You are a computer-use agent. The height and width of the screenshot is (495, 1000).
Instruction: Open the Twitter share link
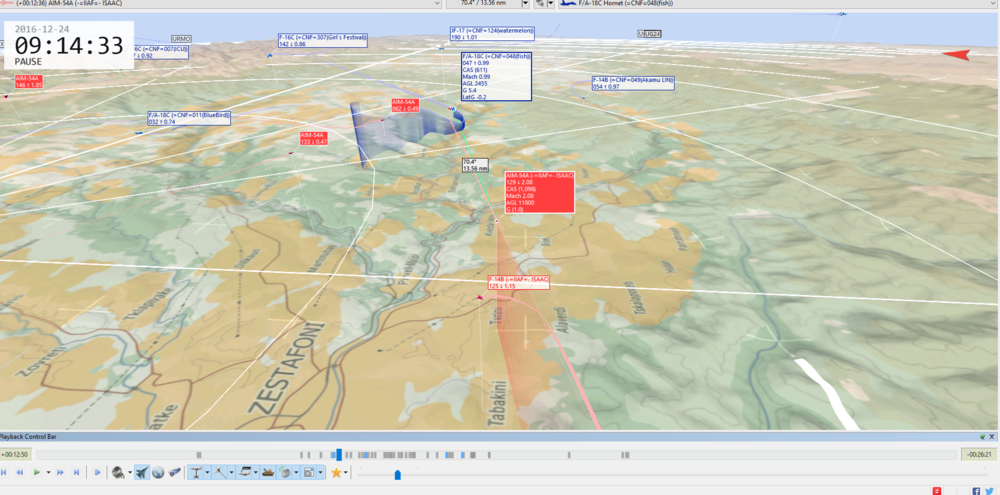[989, 491]
